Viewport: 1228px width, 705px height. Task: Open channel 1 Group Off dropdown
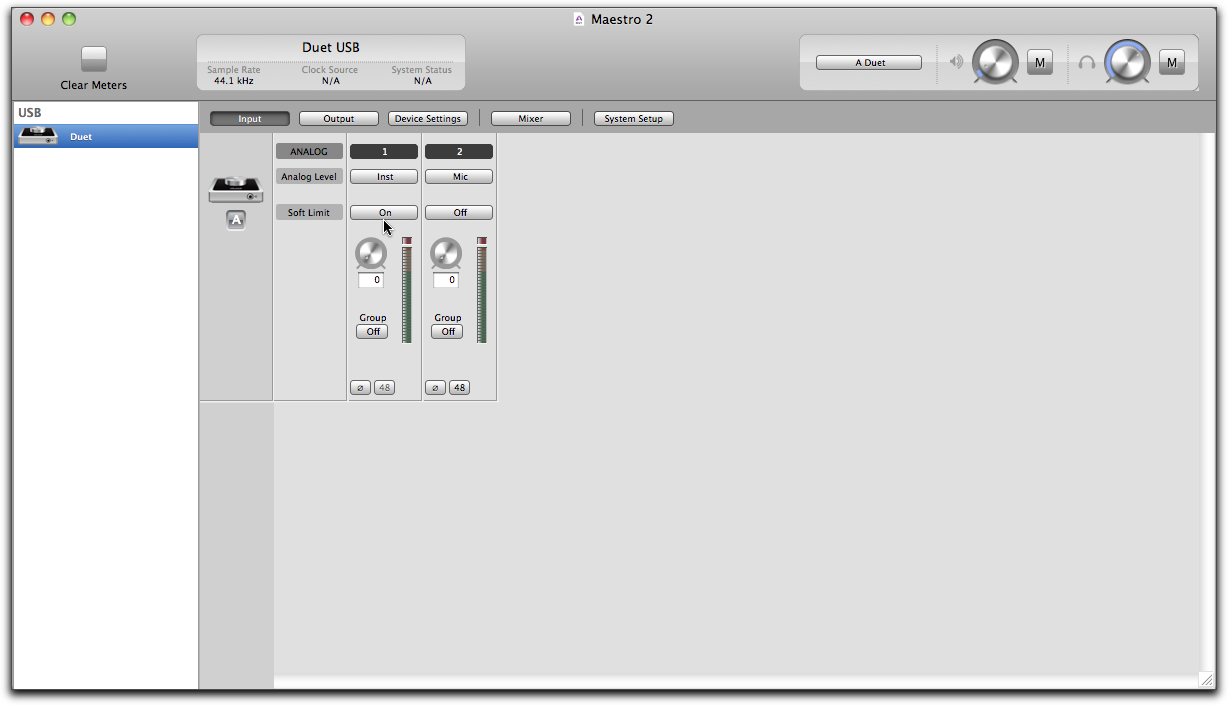(372, 332)
